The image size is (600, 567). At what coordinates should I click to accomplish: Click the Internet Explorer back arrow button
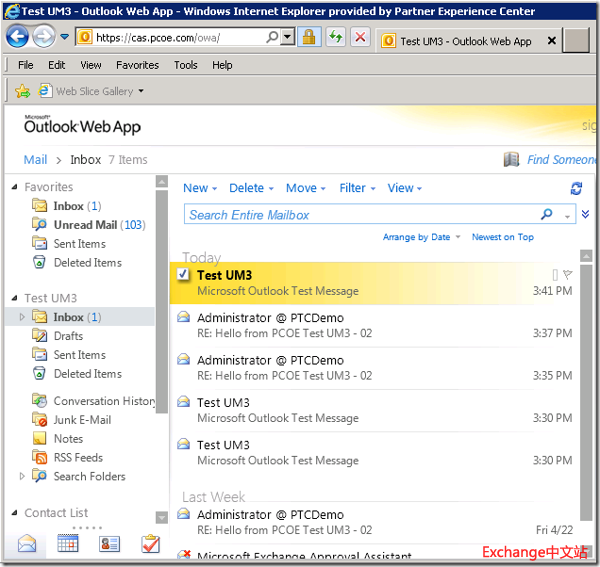pos(18,37)
